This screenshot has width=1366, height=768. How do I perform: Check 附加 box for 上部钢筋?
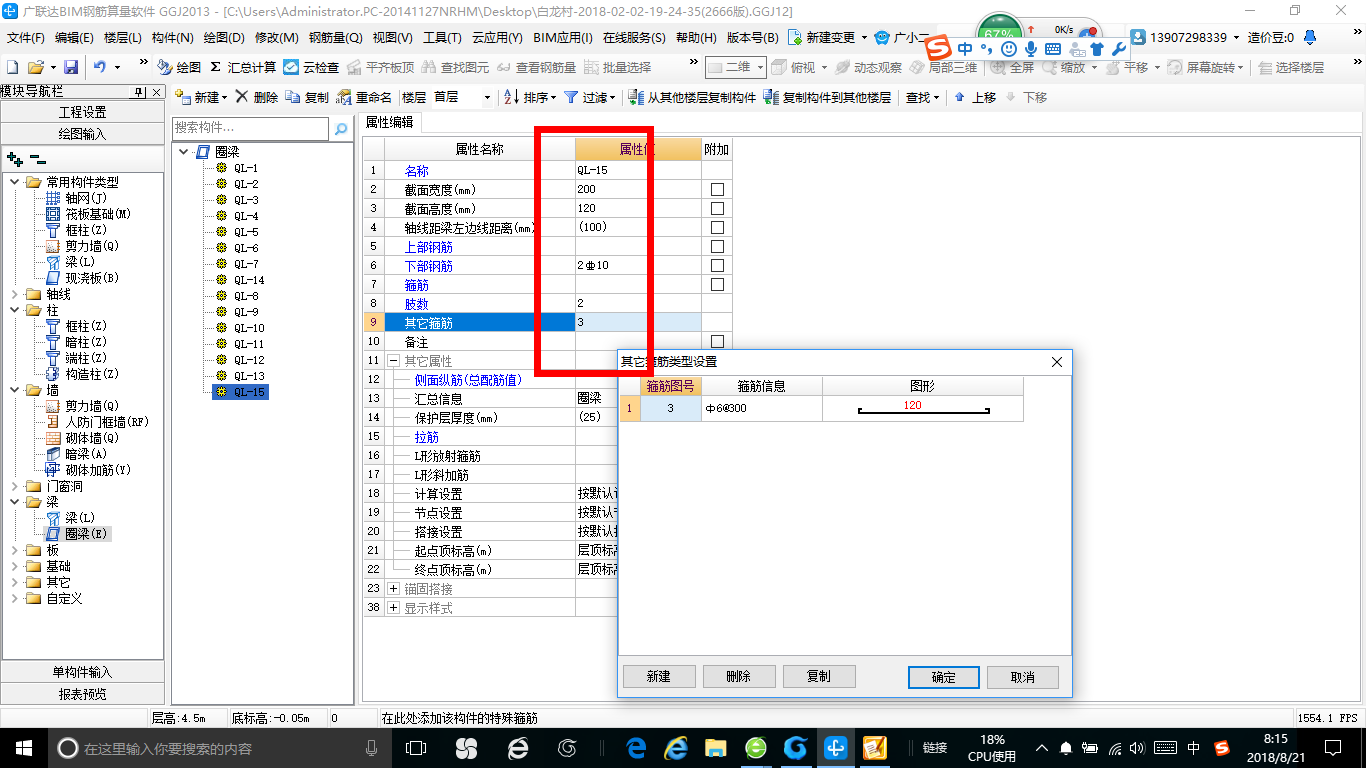tap(717, 246)
